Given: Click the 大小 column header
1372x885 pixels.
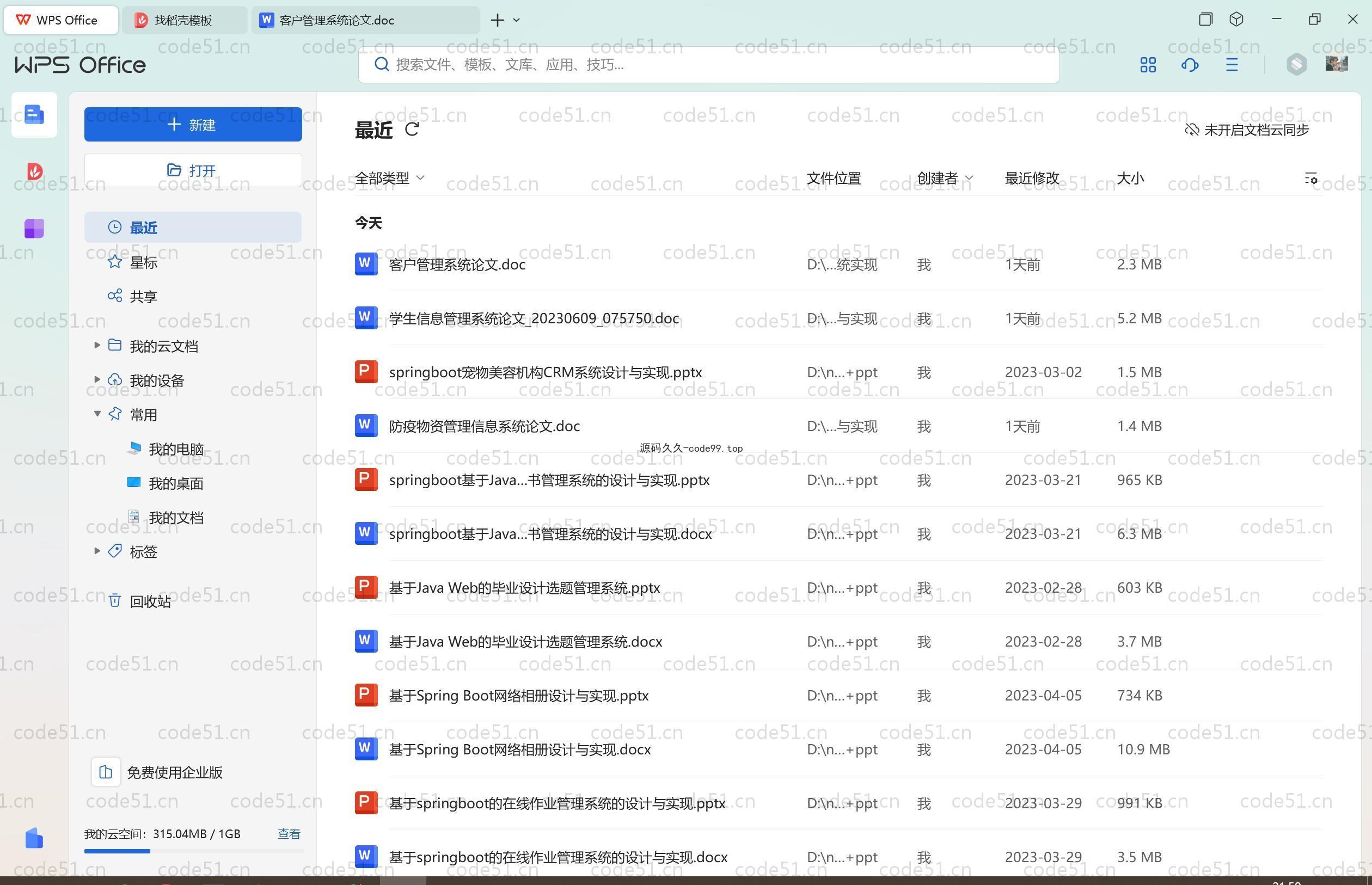Looking at the screenshot, I should click(1130, 178).
